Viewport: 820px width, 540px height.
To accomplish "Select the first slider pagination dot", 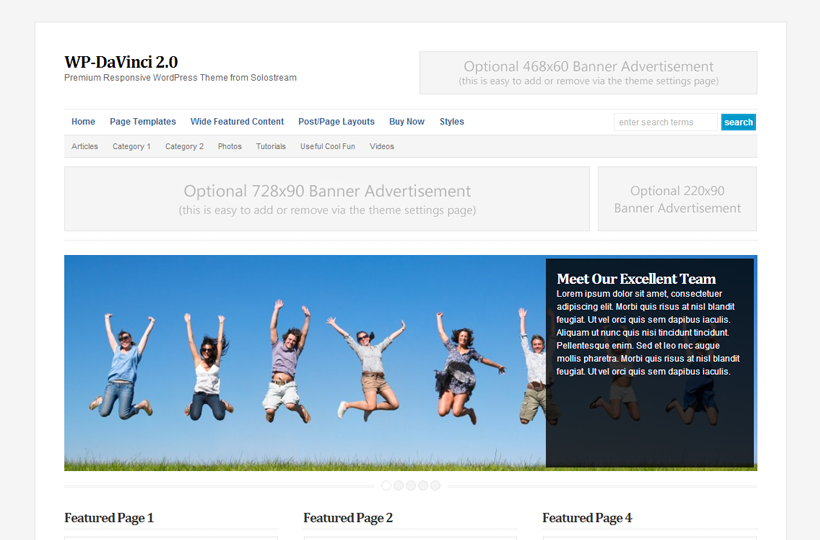I will 386,486.
